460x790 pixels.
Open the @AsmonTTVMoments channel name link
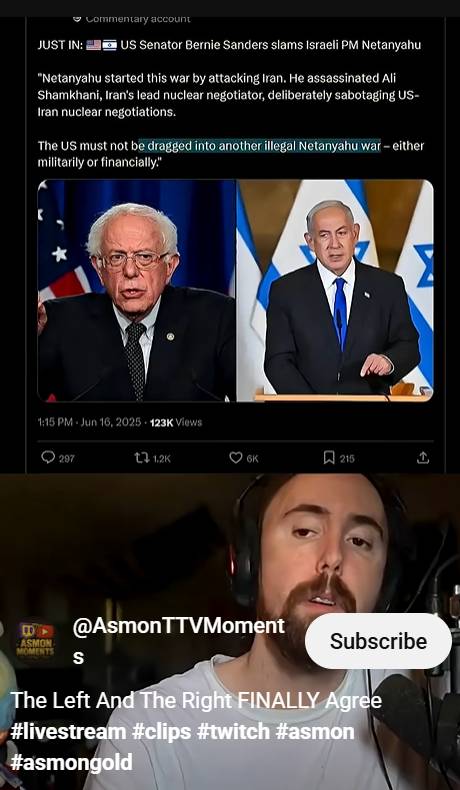(178, 641)
